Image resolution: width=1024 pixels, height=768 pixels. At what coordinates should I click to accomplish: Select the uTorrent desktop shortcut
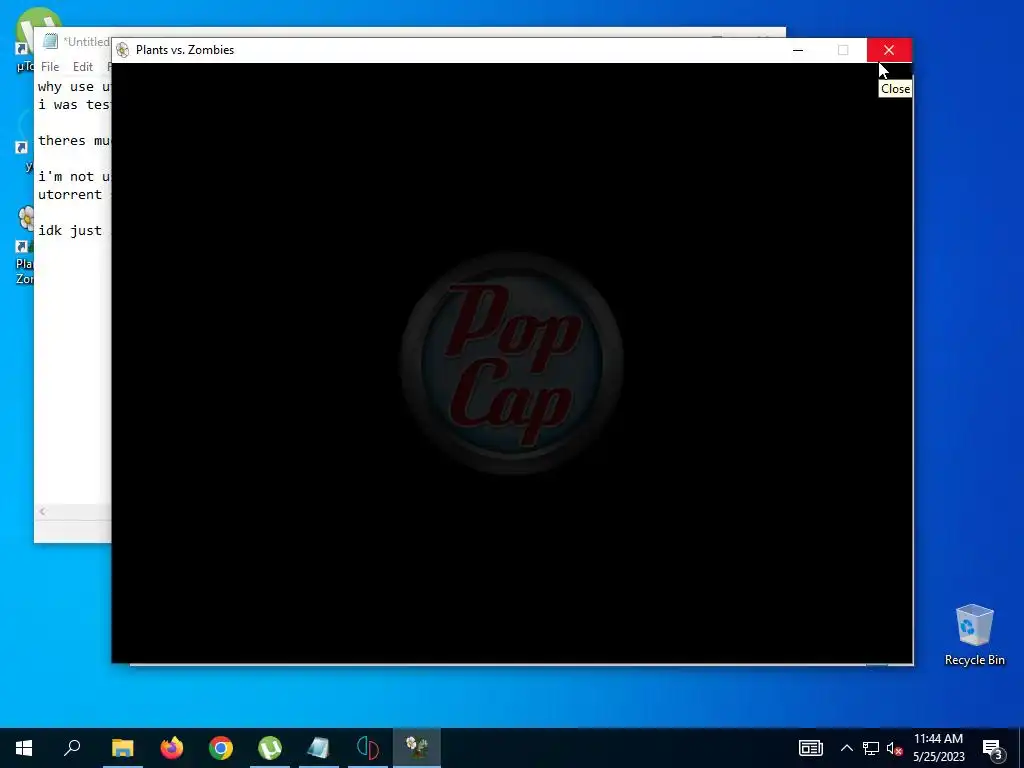tap(25, 39)
